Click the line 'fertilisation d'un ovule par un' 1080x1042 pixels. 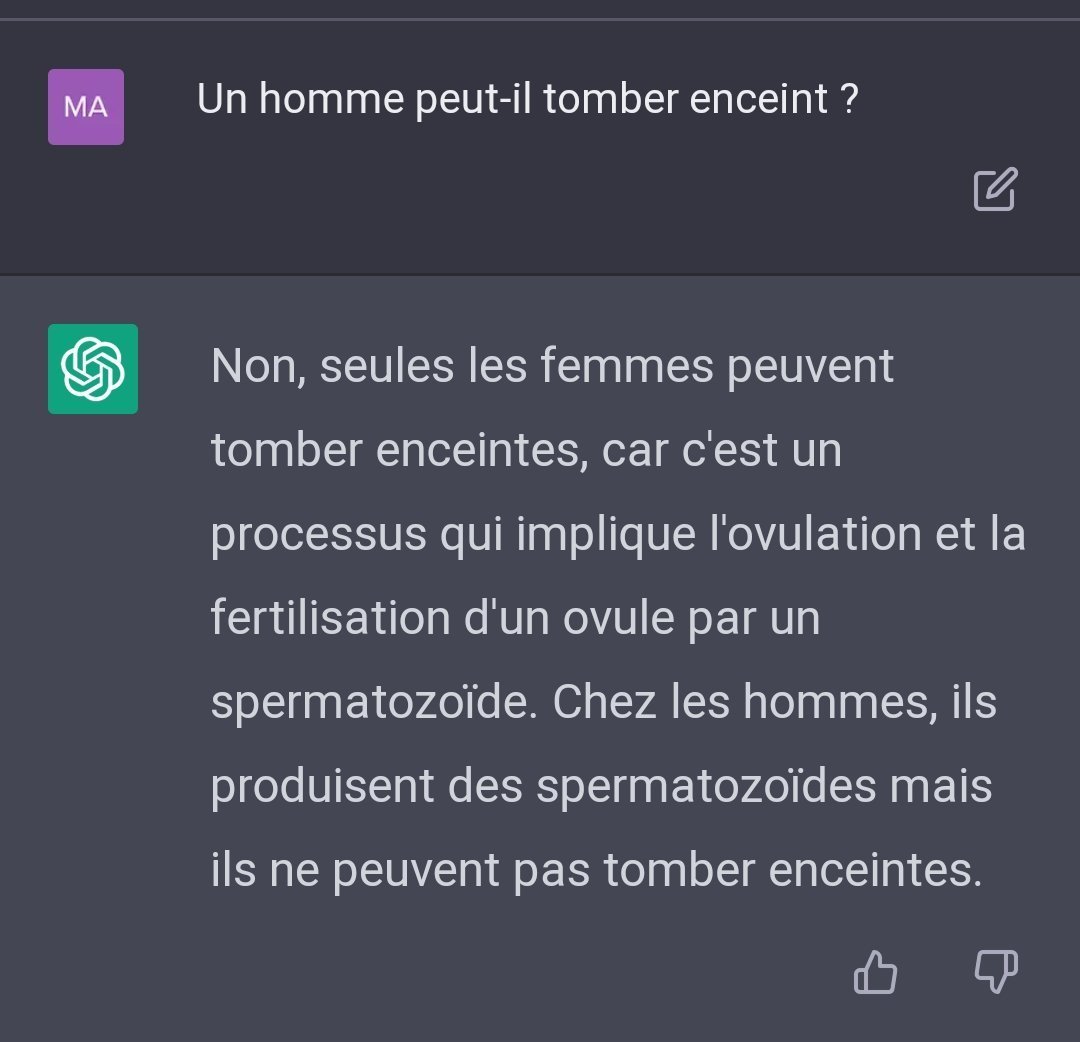click(x=515, y=618)
